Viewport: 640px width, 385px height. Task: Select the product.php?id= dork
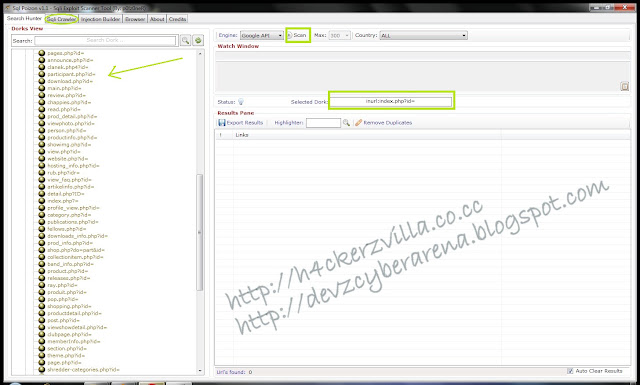[x=67, y=271]
